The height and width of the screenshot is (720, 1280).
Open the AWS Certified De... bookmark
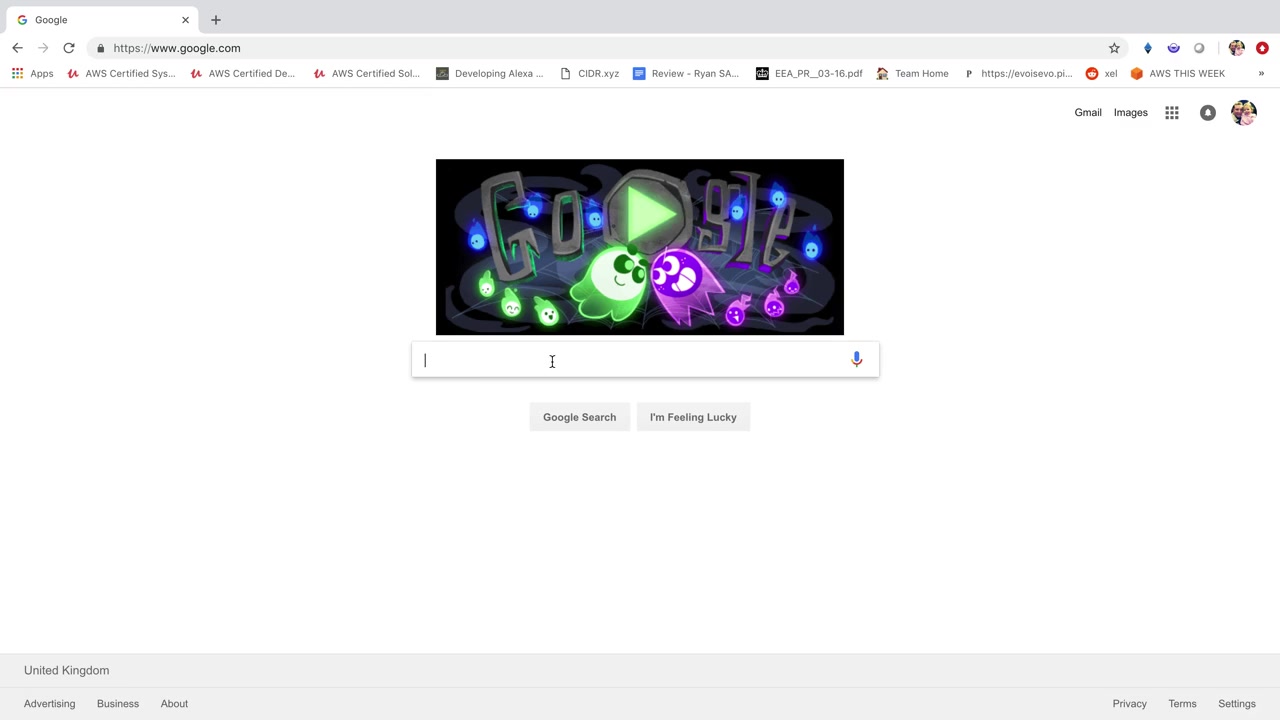coord(243,73)
